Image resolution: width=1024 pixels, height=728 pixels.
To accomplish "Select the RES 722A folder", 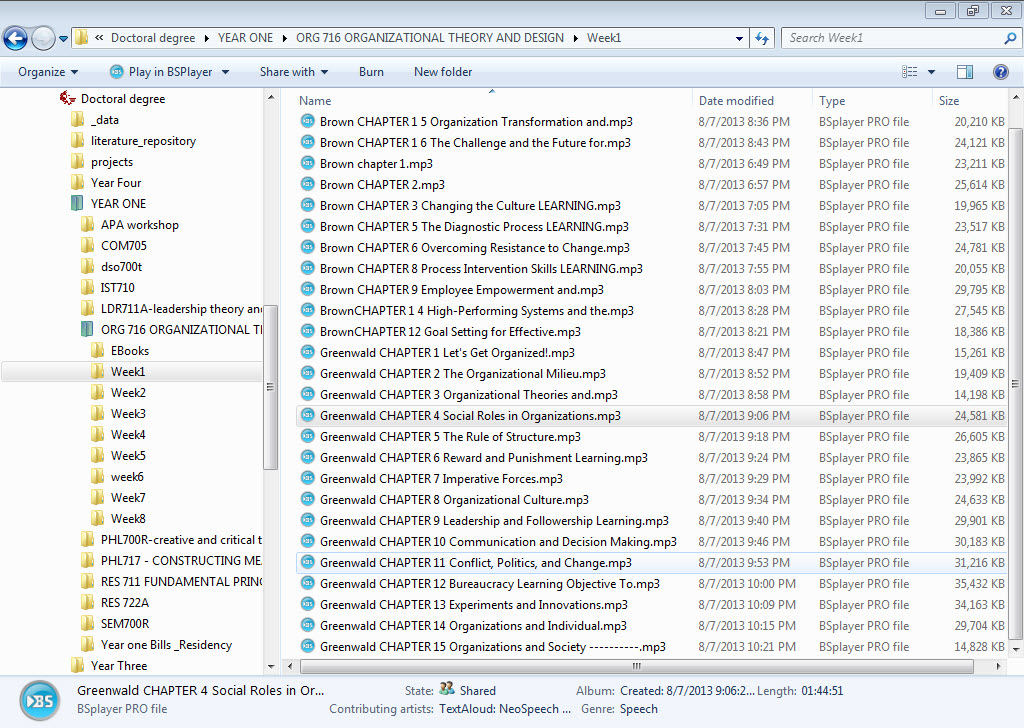I will pyautogui.click(x=125, y=603).
